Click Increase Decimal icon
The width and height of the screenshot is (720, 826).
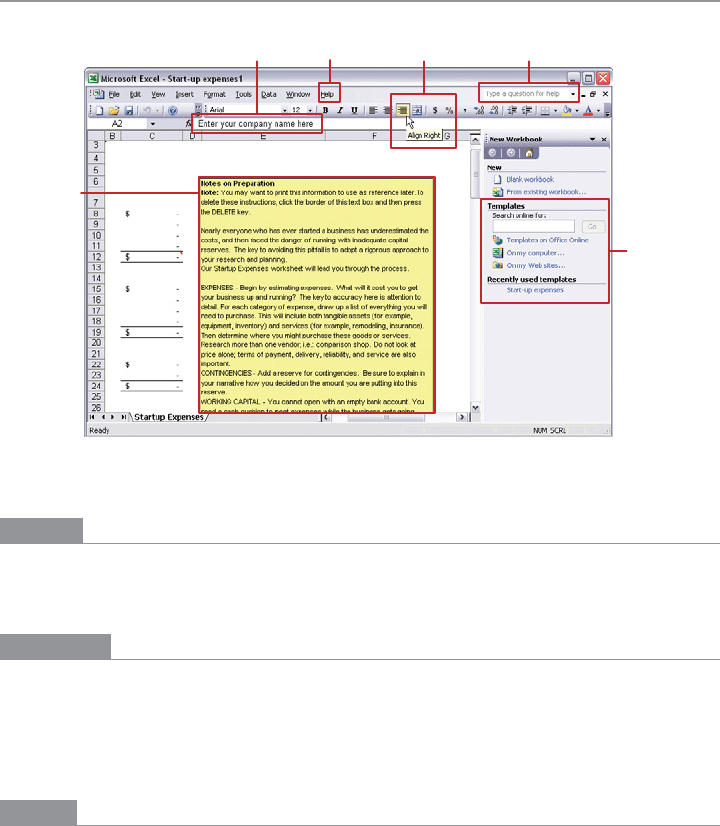479,110
